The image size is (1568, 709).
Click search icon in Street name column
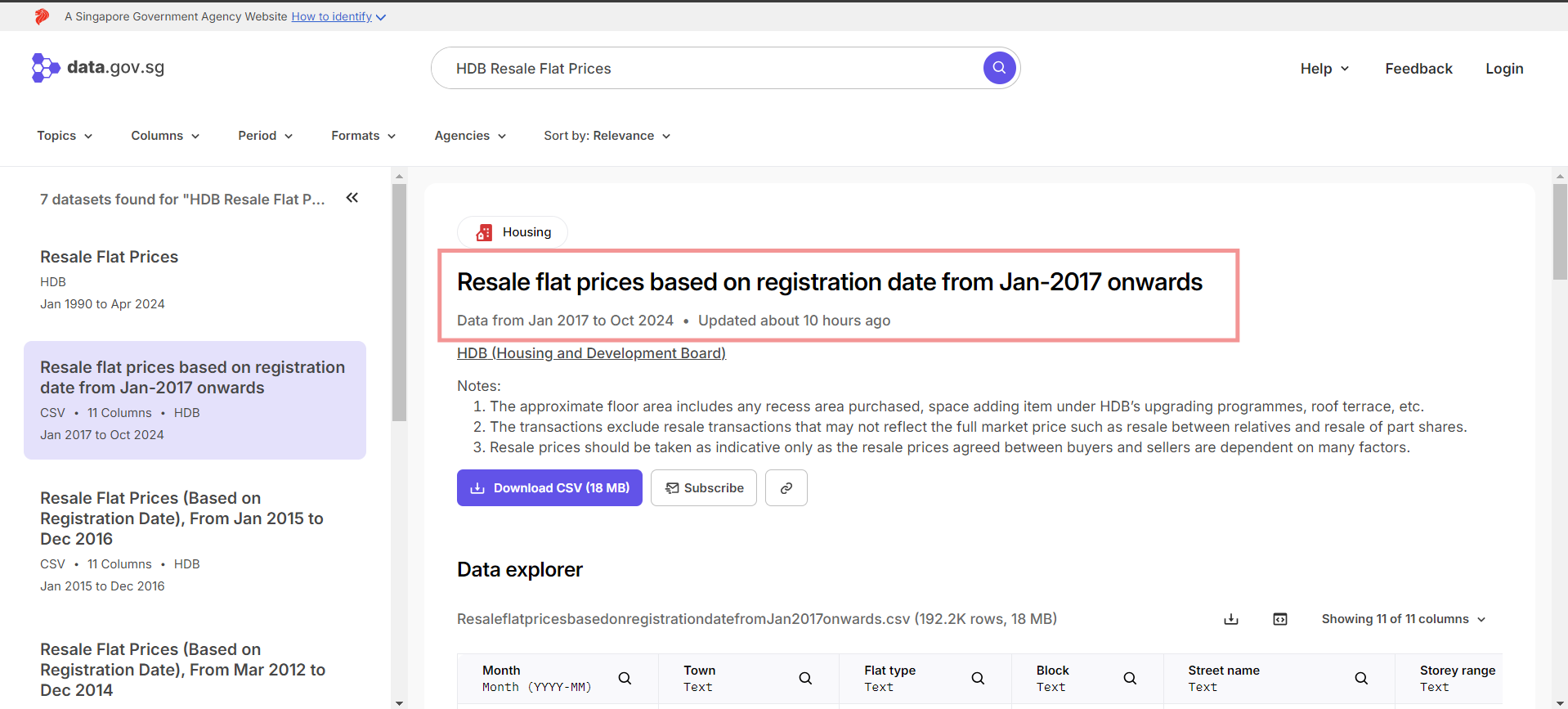pyautogui.click(x=1361, y=678)
